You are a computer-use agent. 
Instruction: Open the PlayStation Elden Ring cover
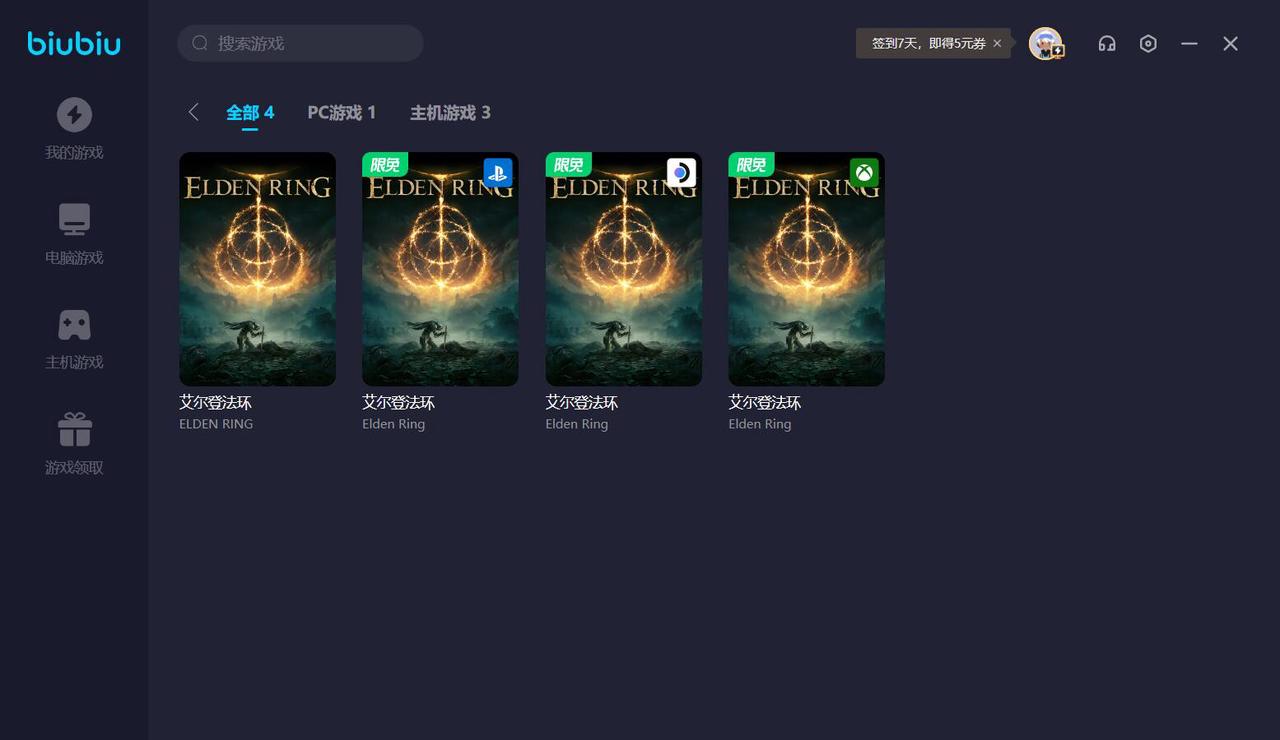coord(440,269)
